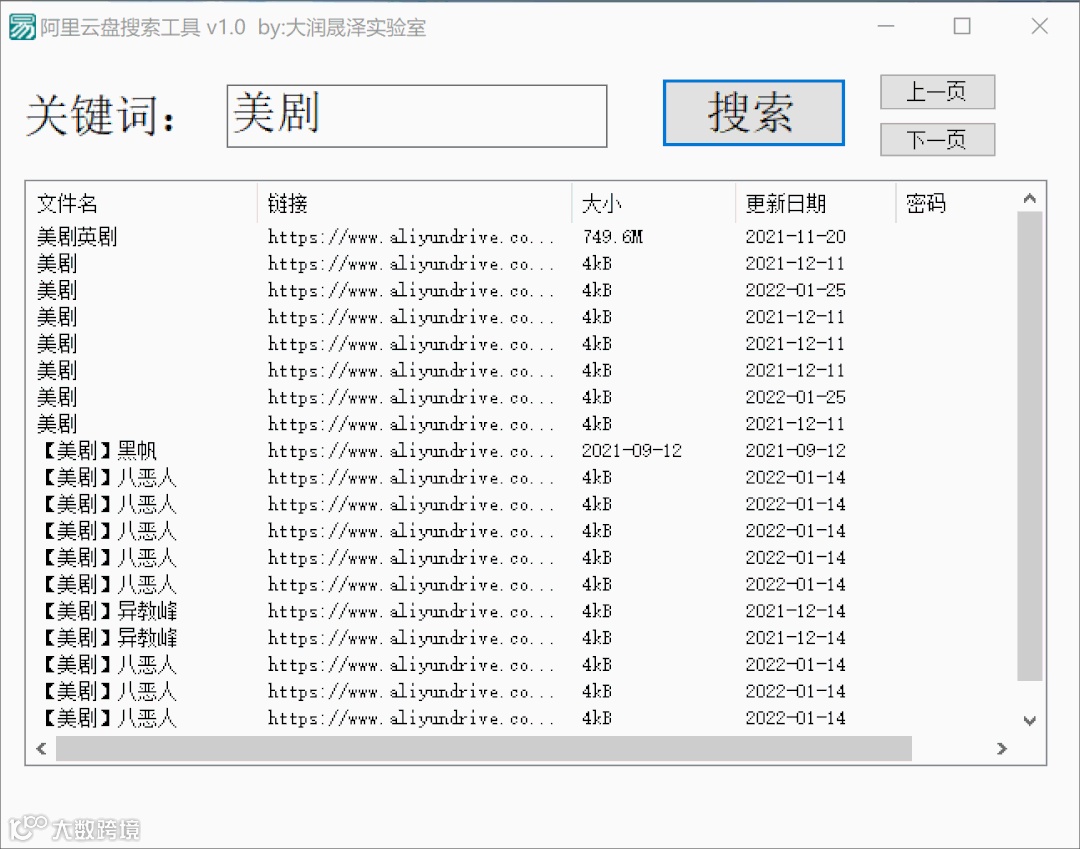Click the link in the 【美剧】黑帆 row
The width and height of the screenshot is (1080, 849).
pyautogui.click(x=411, y=450)
